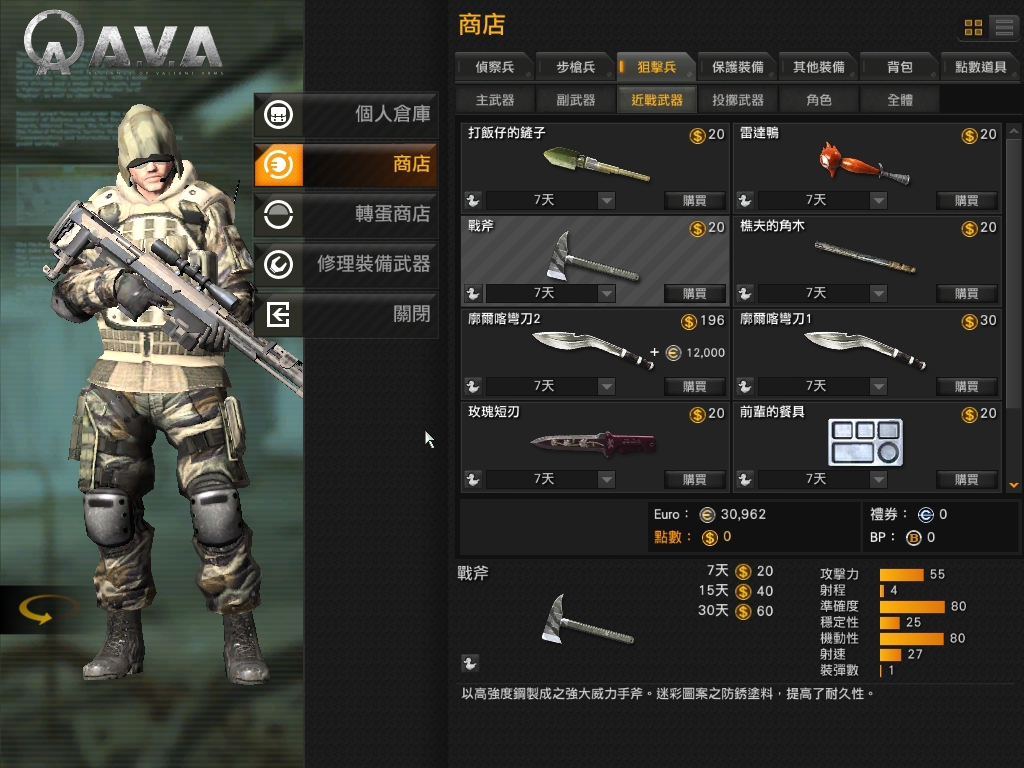1024x768 pixels.
Task: Click the grid view icon
Action: click(x=973, y=27)
